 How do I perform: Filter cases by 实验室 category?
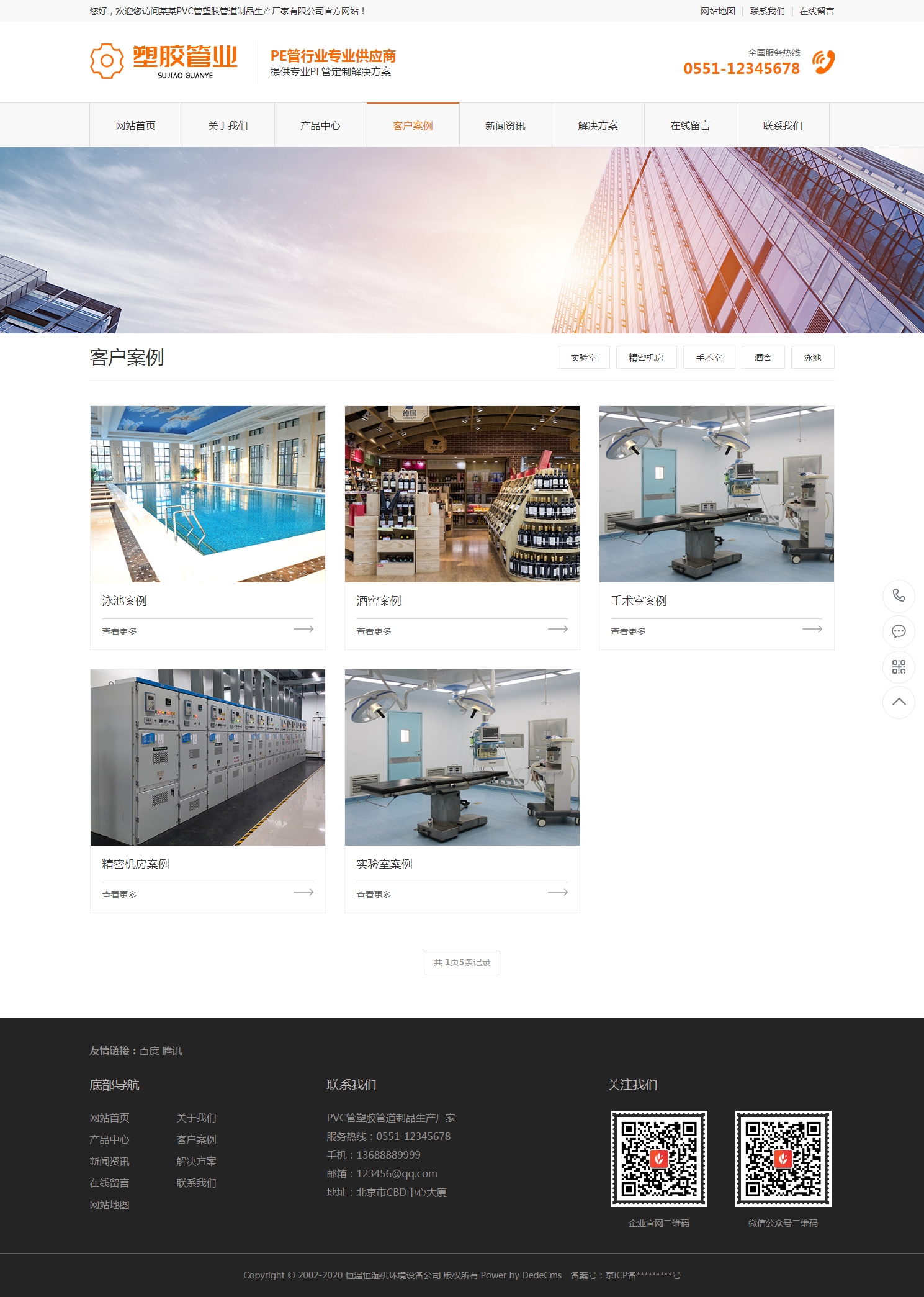pos(583,358)
